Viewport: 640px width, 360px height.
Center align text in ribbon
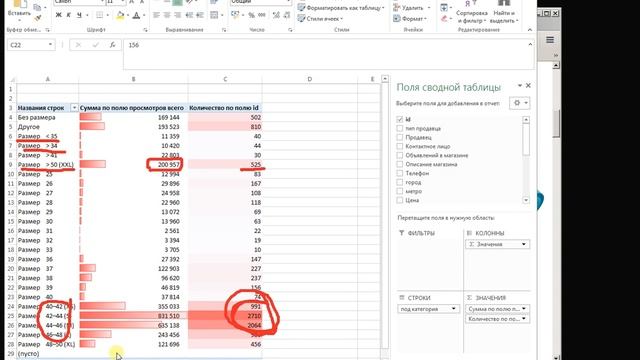(167, 15)
